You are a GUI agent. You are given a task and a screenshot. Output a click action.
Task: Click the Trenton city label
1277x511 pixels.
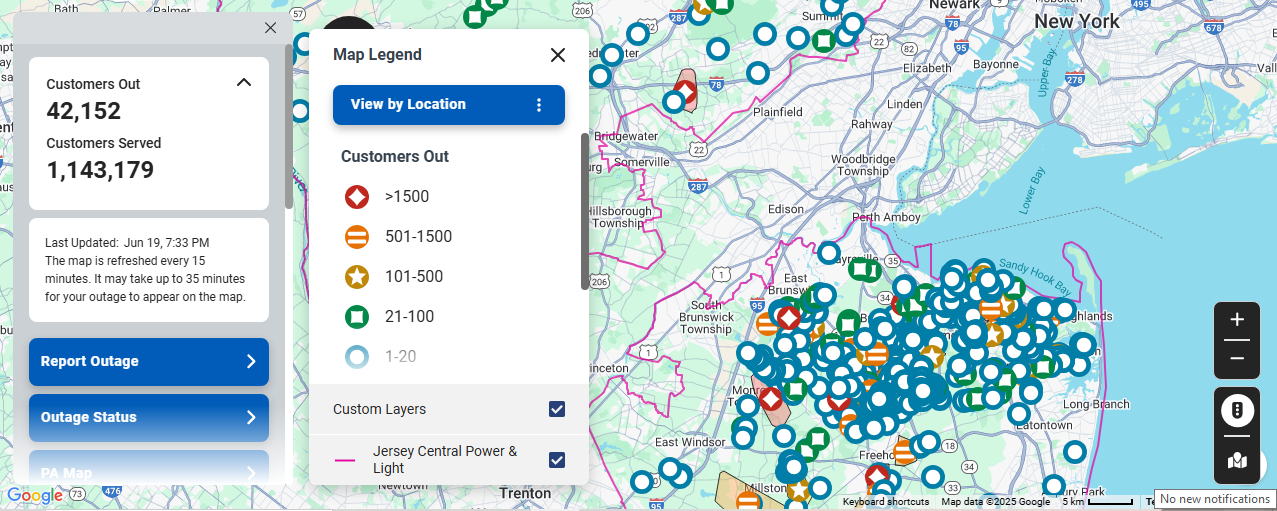tap(525, 493)
